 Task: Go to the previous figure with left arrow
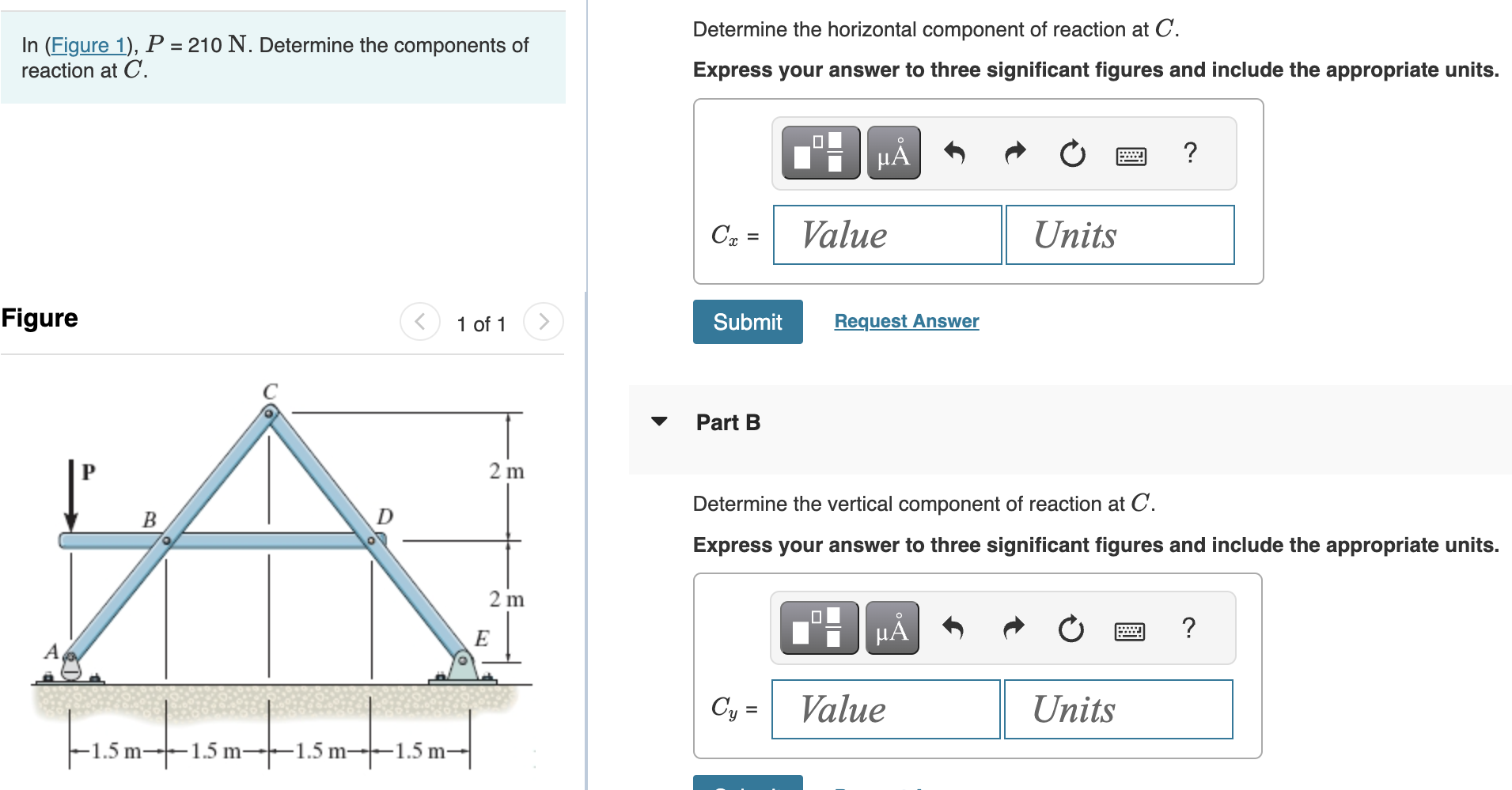pyautogui.click(x=419, y=321)
